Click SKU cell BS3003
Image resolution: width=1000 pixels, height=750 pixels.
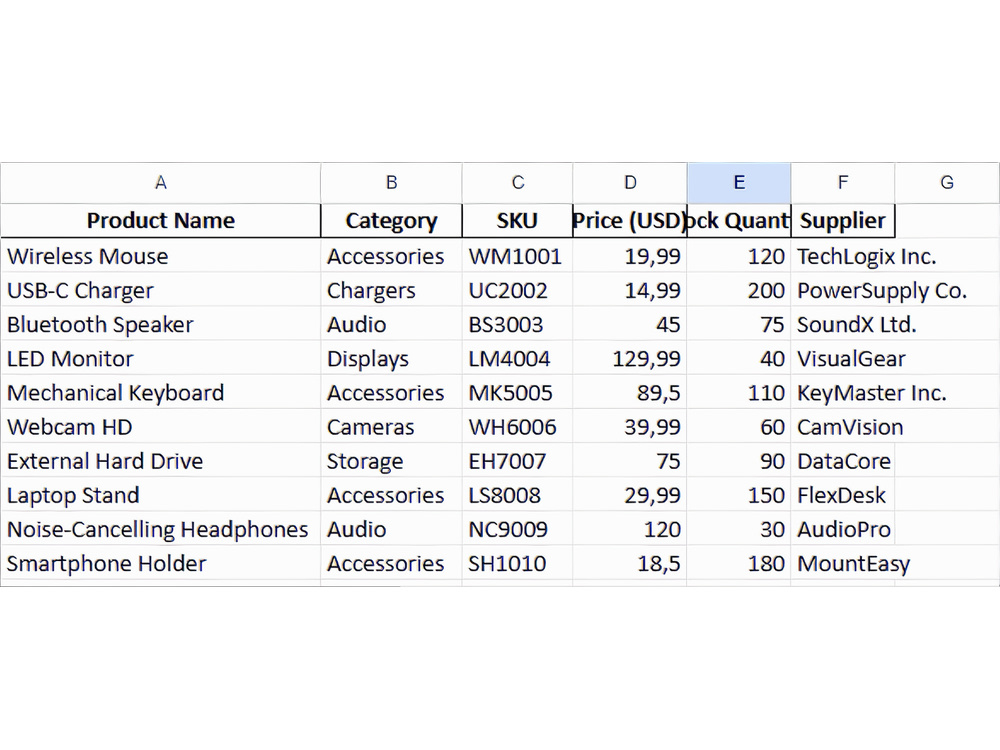point(517,325)
